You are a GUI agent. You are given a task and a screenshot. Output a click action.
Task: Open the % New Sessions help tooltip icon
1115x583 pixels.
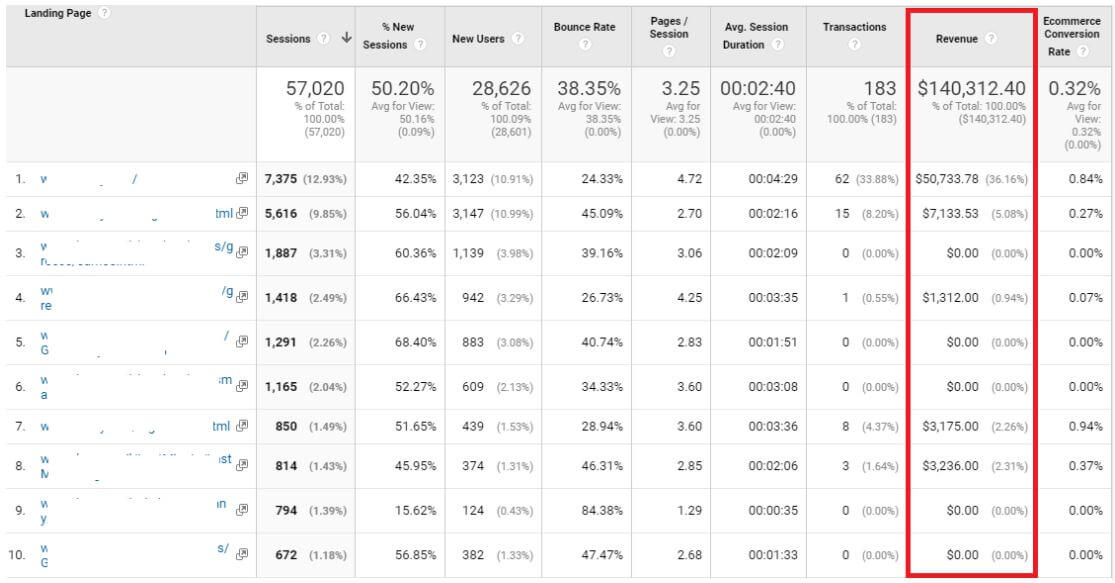click(x=420, y=45)
